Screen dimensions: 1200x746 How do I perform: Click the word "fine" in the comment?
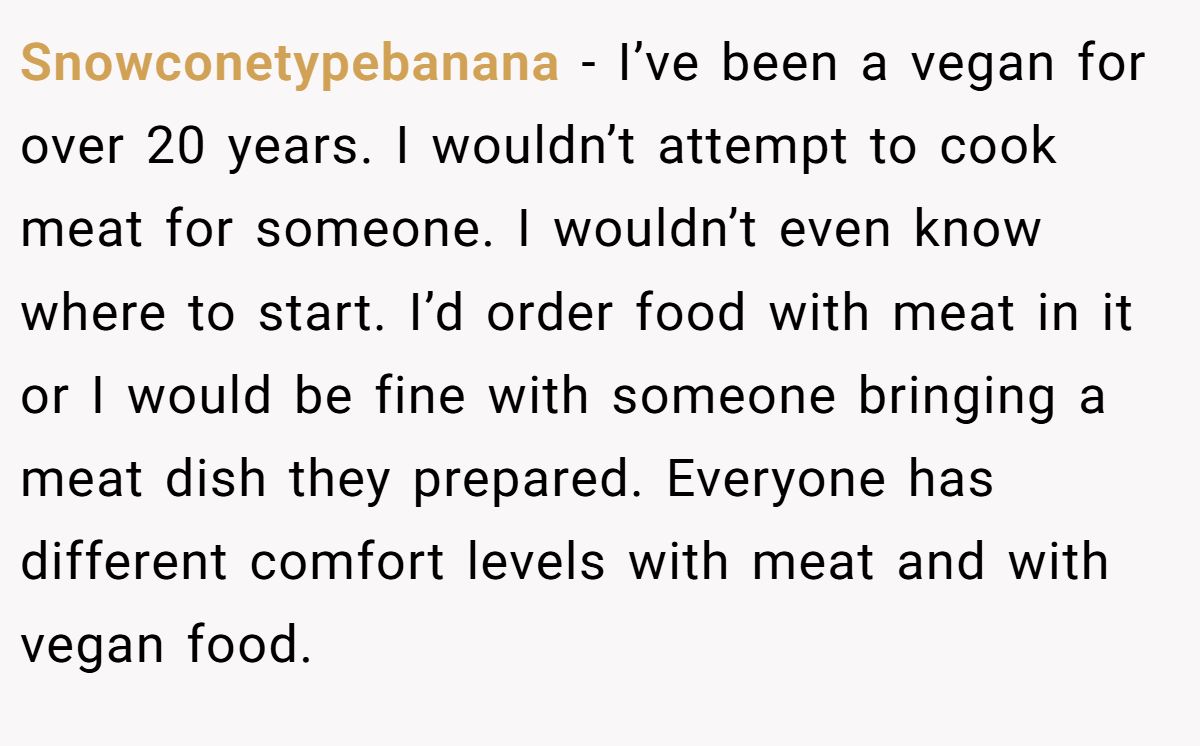pyautogui.click(x=421, y=397)
